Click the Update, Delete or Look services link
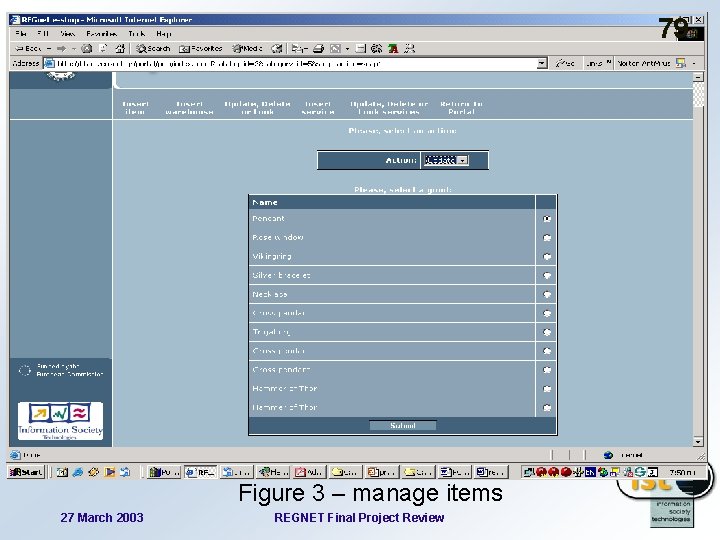The height and width of the screenshot is (540, 720). (388, 108)
